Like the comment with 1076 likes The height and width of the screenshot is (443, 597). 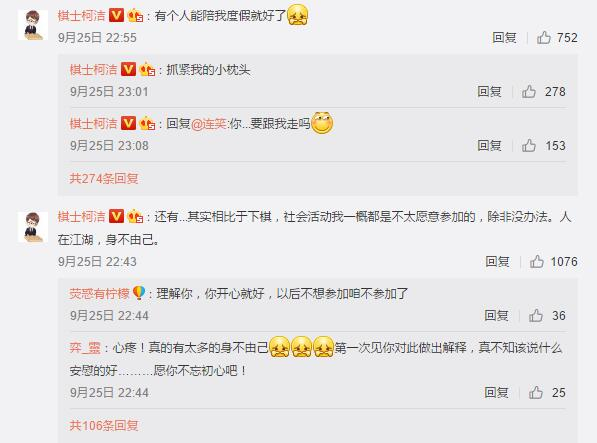(x=537, y=261)
